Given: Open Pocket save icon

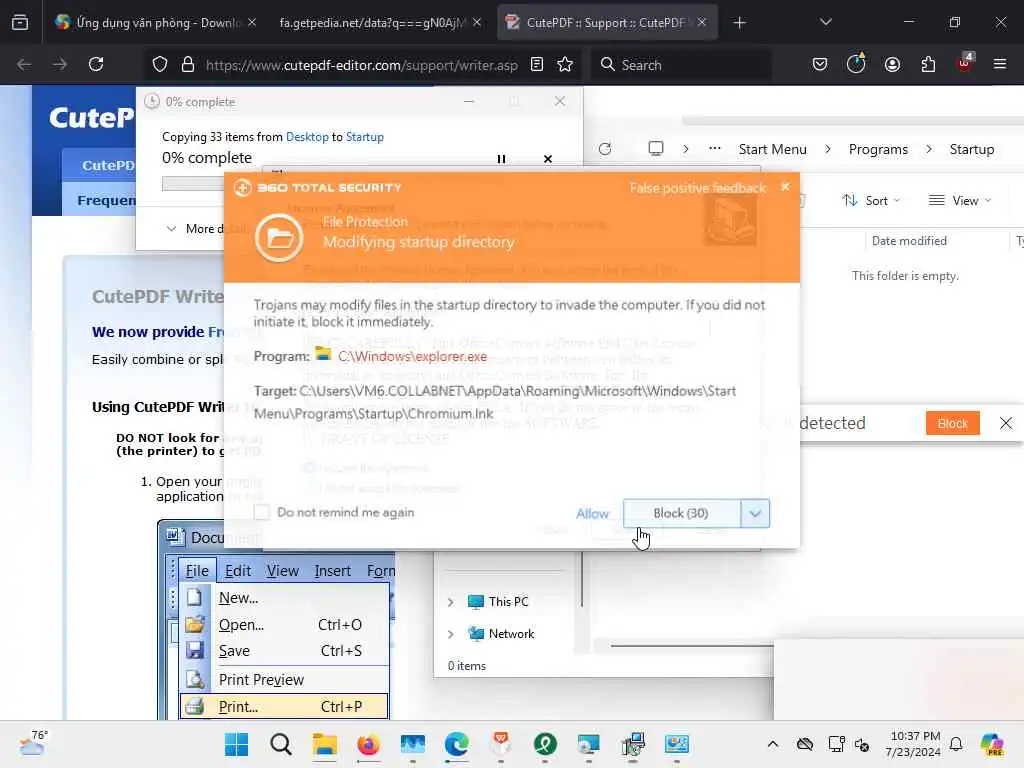Looking at the screenshot, I should pyautogui.click(x=820, y=64).
